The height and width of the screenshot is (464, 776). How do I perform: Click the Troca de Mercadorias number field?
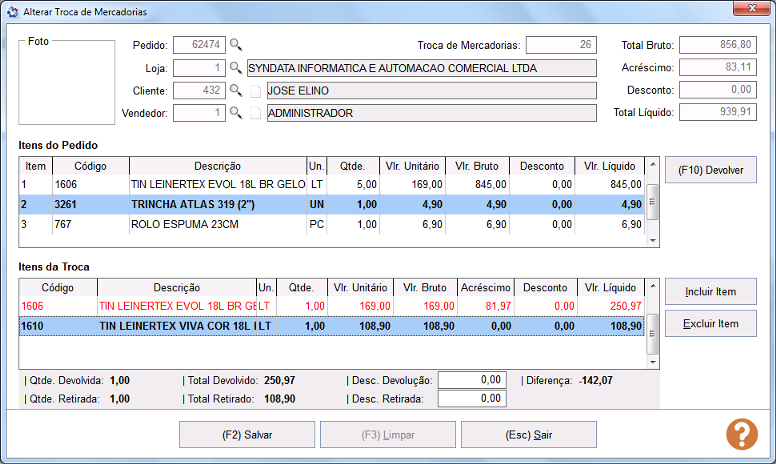(x=561, y=45)
